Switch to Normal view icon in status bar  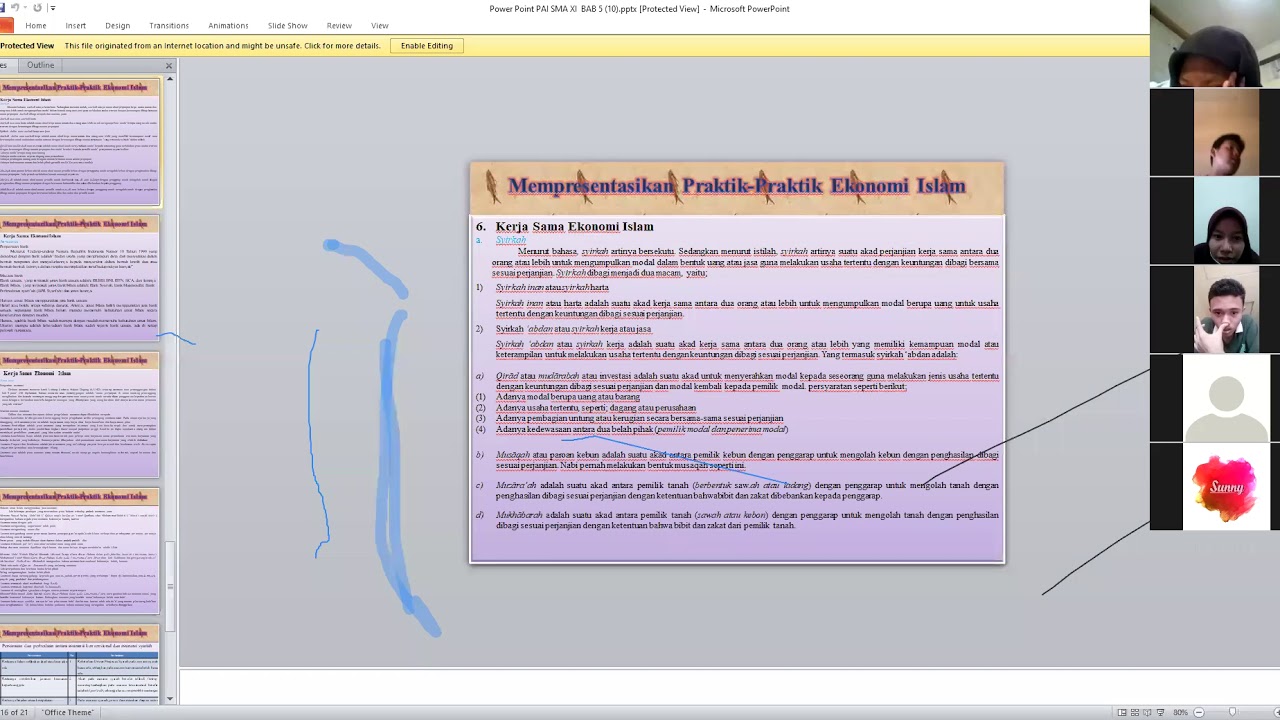point(1122,713)
